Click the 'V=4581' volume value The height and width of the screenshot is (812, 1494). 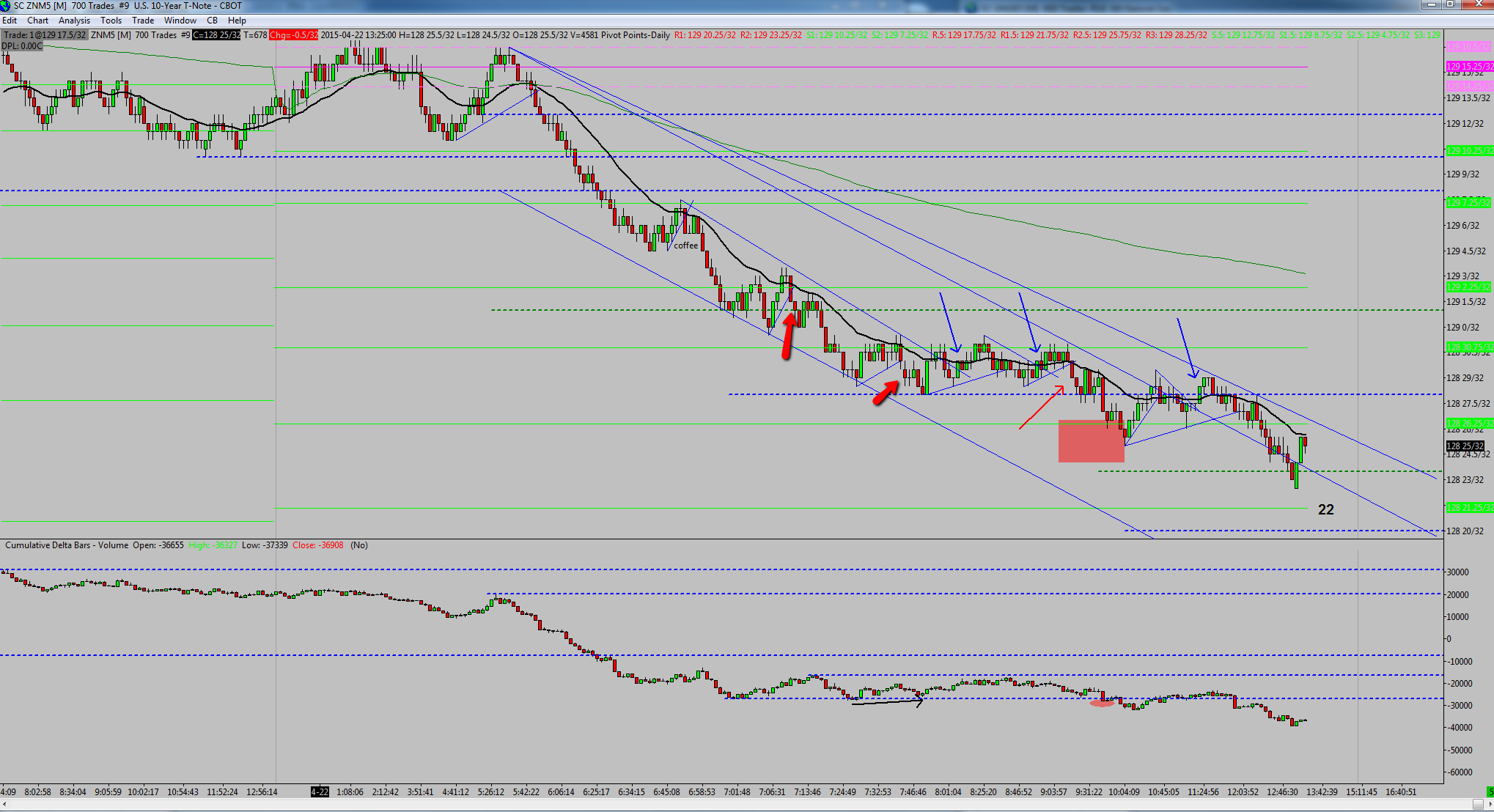(x=584, y=35)
